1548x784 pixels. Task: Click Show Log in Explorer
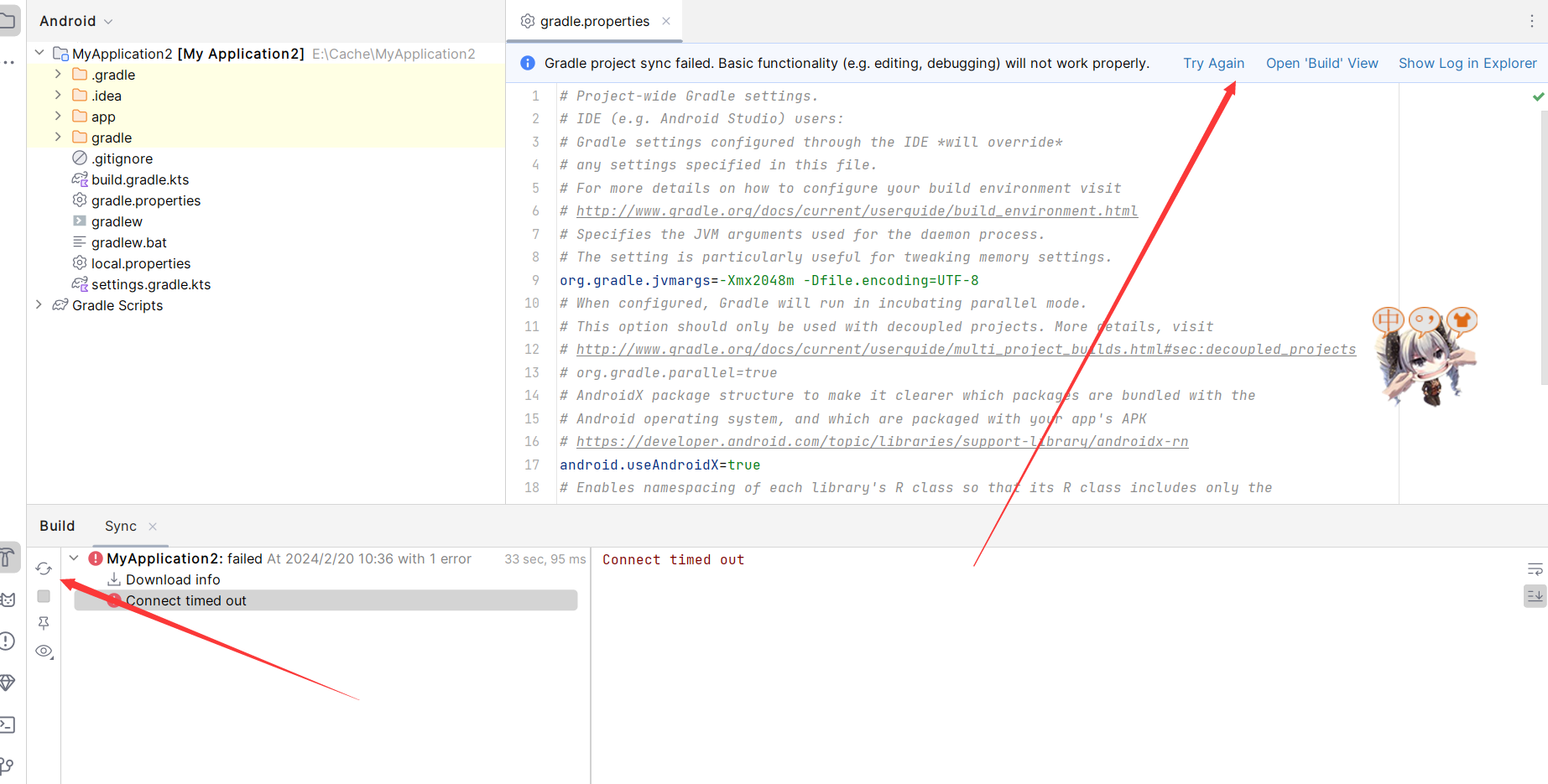point(1467,63)
